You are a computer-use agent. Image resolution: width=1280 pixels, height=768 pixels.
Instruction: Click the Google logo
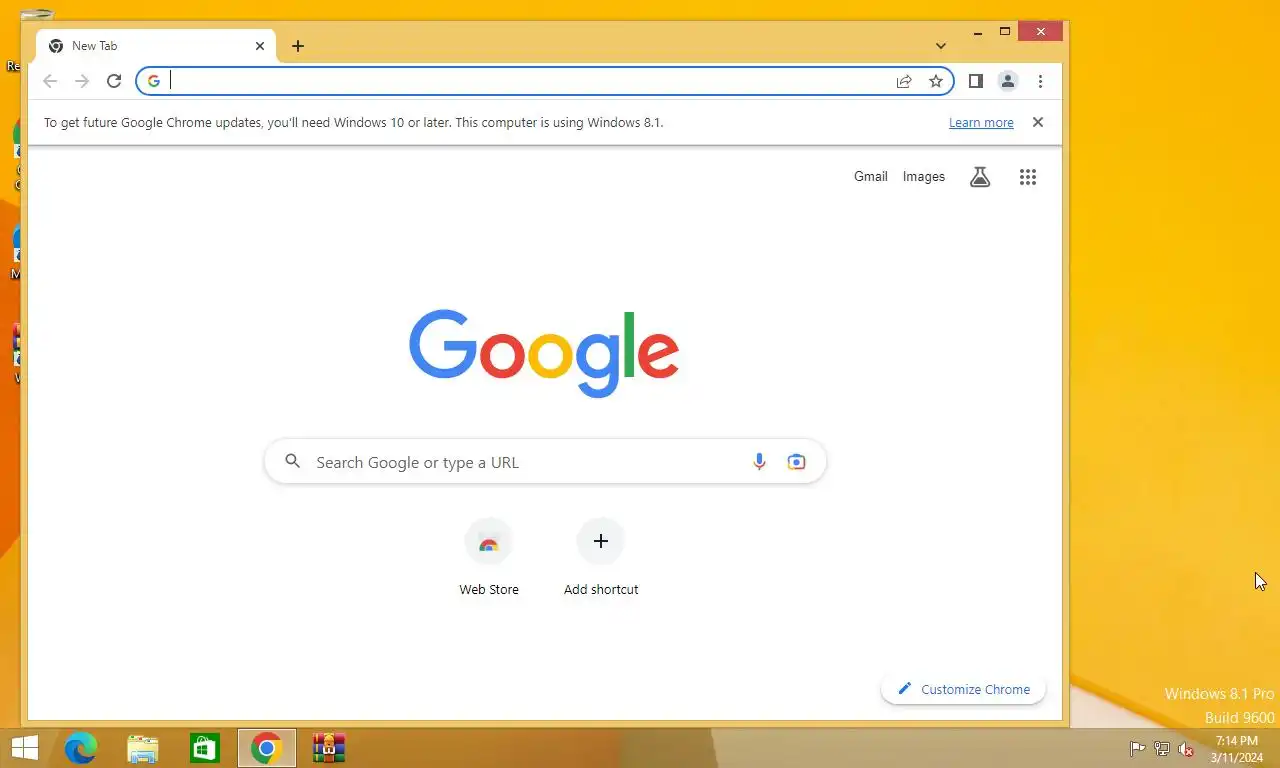coord(544,353)
